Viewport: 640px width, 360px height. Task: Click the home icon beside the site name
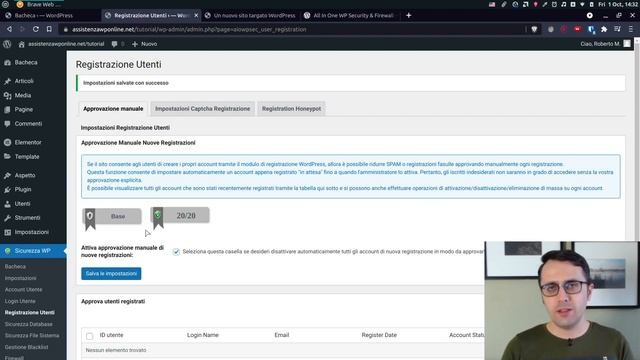pyautogui.click(x=22, y=44)
